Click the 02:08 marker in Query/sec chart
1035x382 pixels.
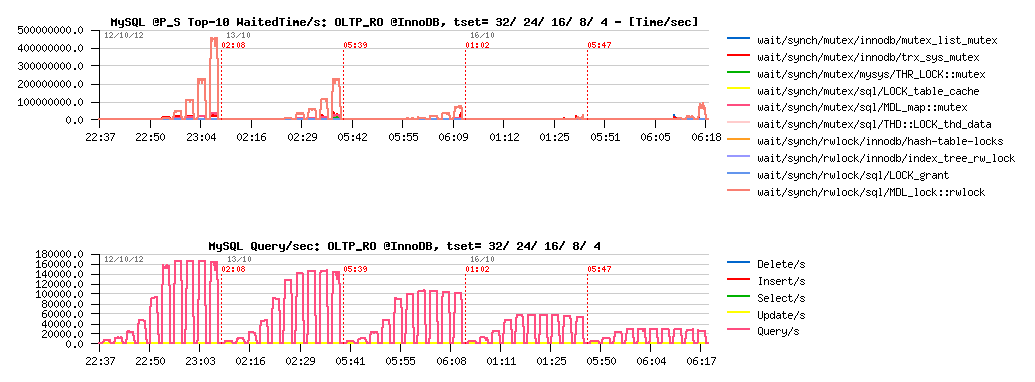pos(234,269)
